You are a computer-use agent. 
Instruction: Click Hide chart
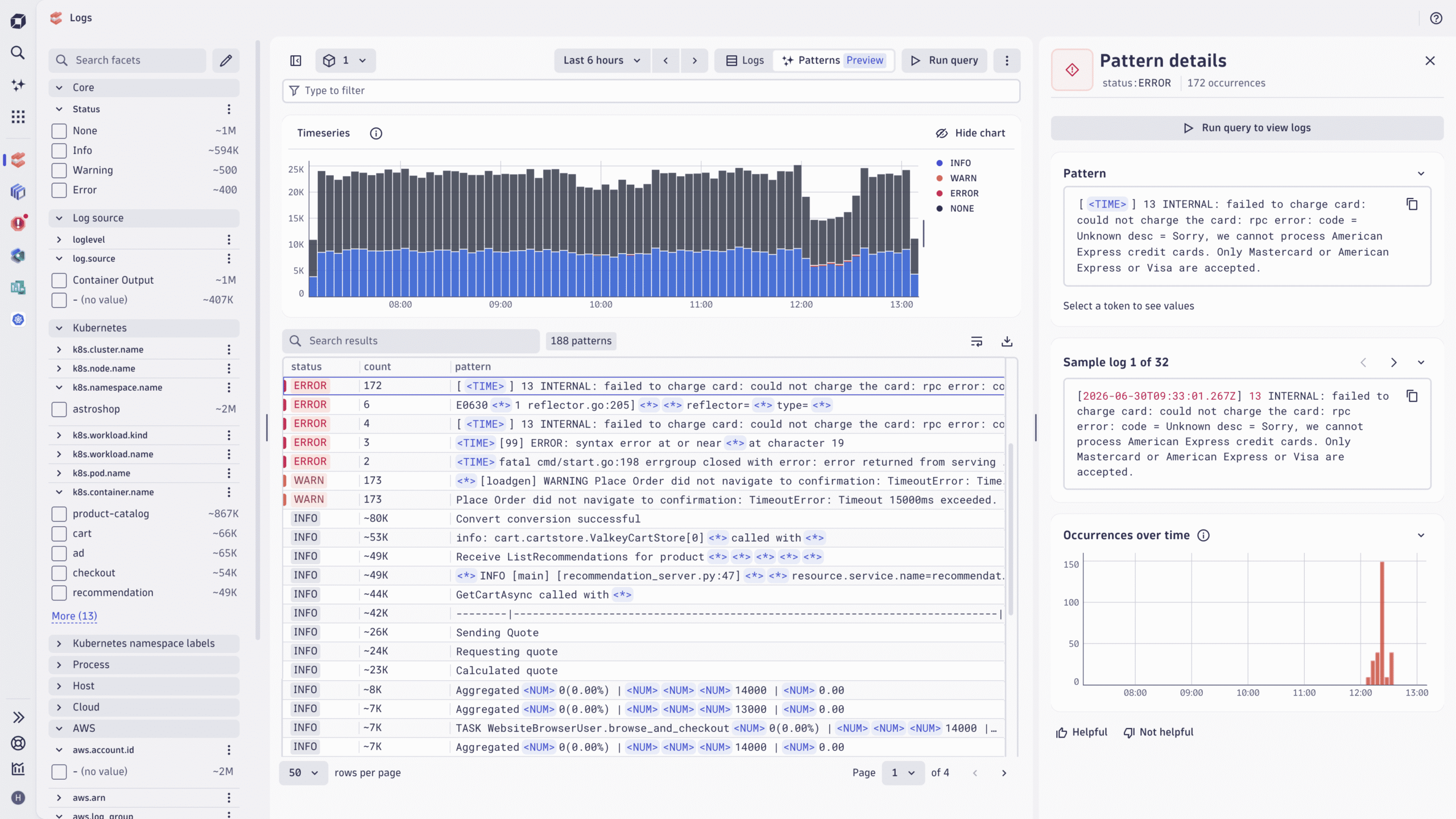970,133
